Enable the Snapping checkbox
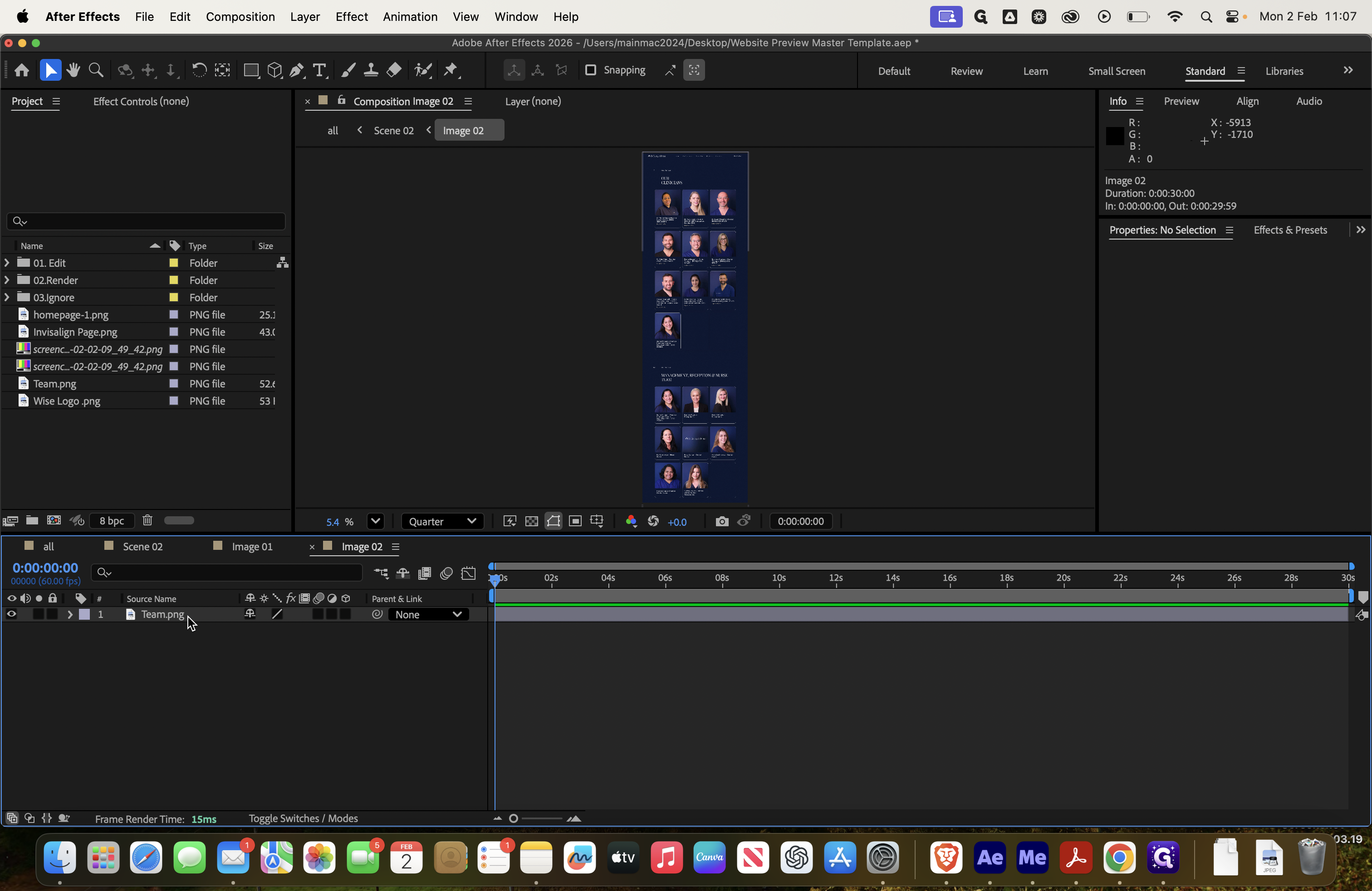Image resolution: width=1372 pixels, height=891 pixels. [x=590, y=70]
